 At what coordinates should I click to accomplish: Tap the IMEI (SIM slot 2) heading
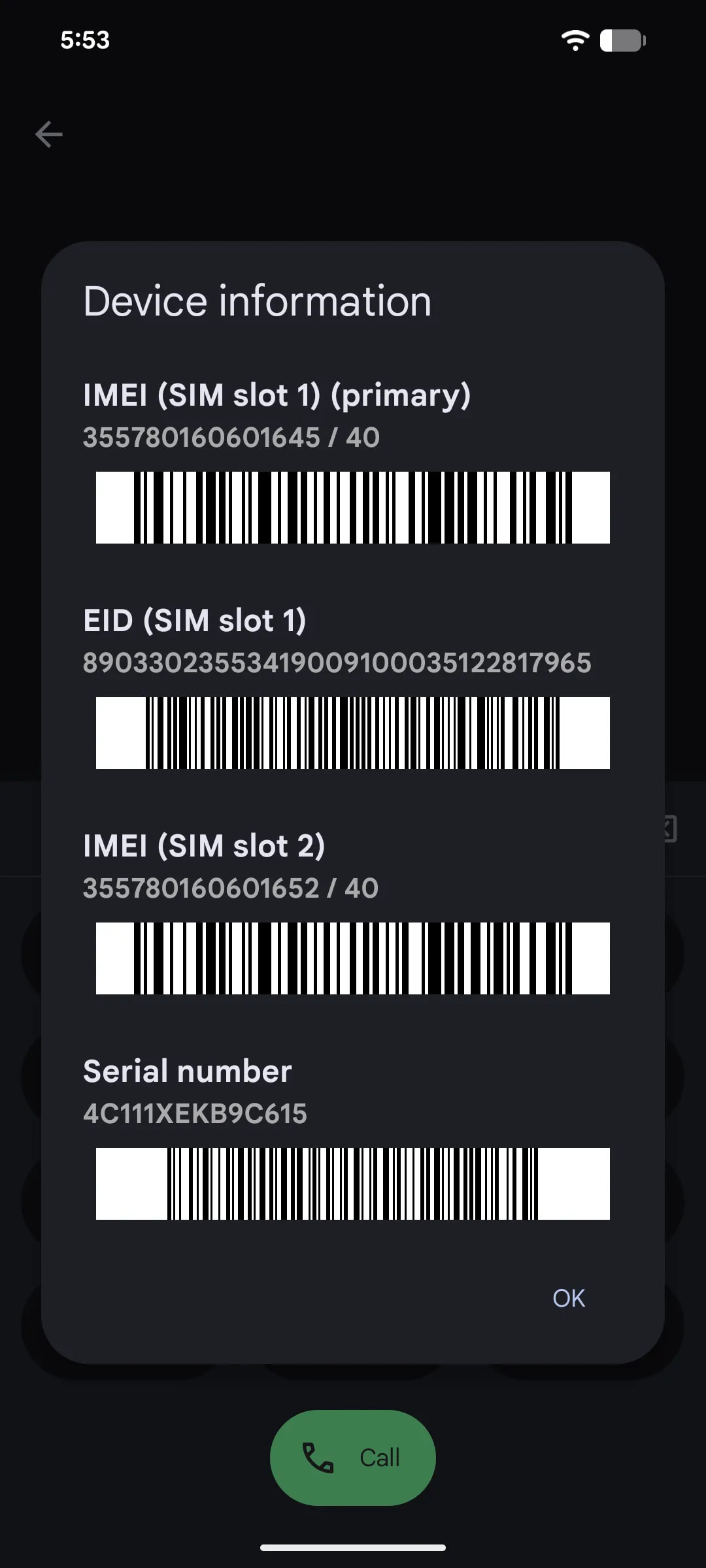click(x=204, y=846)
